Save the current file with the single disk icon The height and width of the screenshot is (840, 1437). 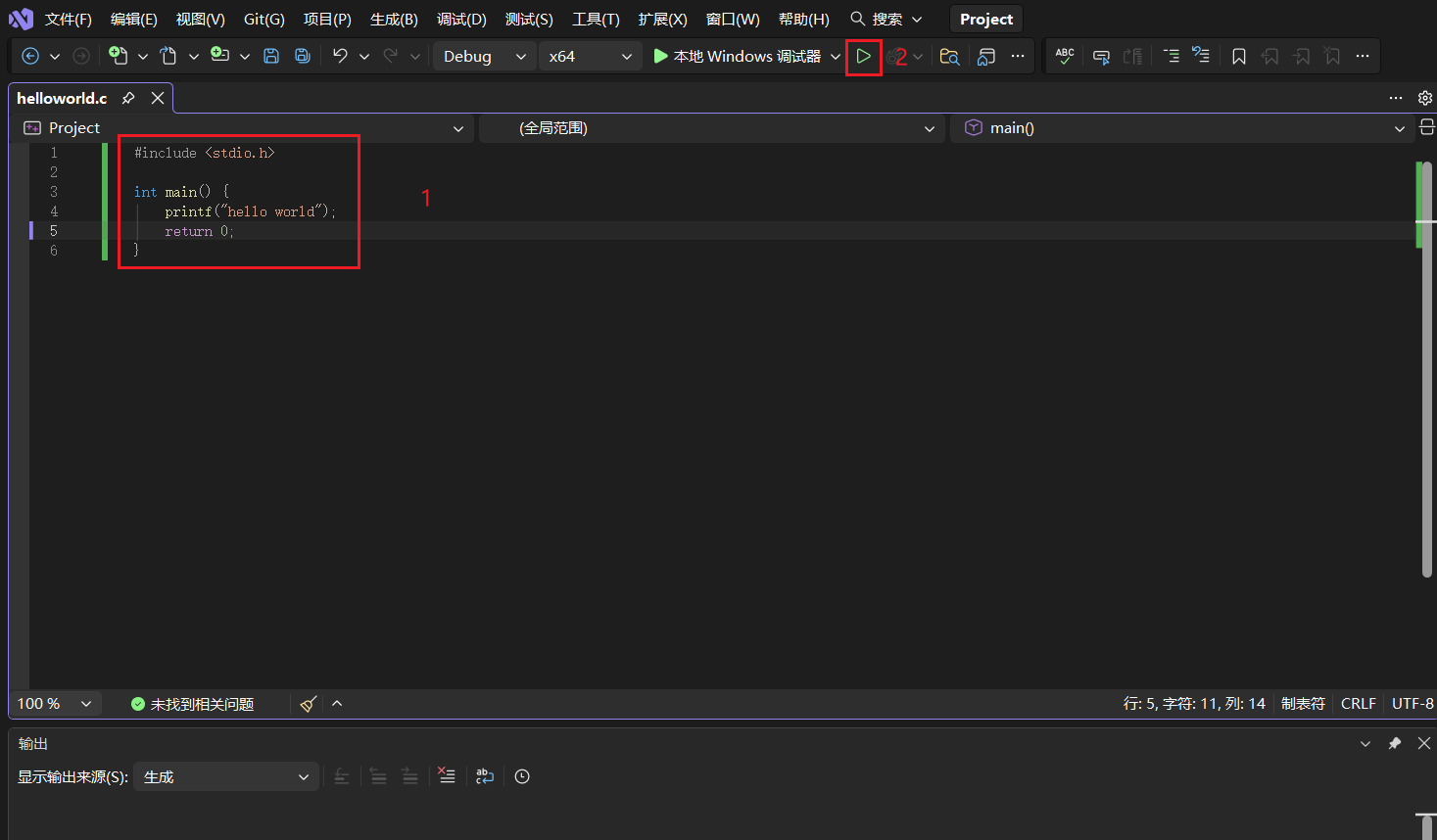point(271,56)
